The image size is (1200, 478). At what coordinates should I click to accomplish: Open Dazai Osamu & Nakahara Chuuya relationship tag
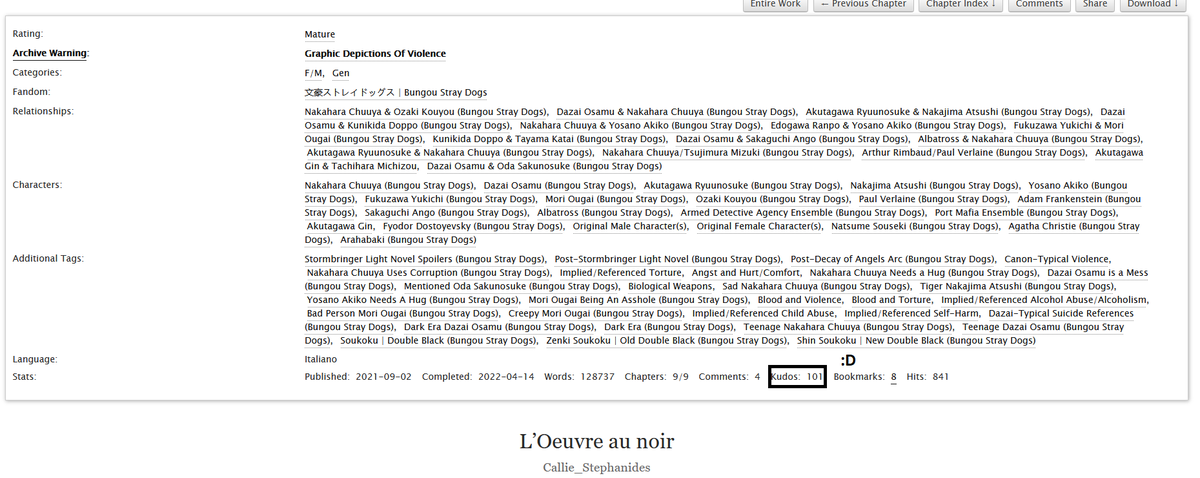(x=676, y=112)
